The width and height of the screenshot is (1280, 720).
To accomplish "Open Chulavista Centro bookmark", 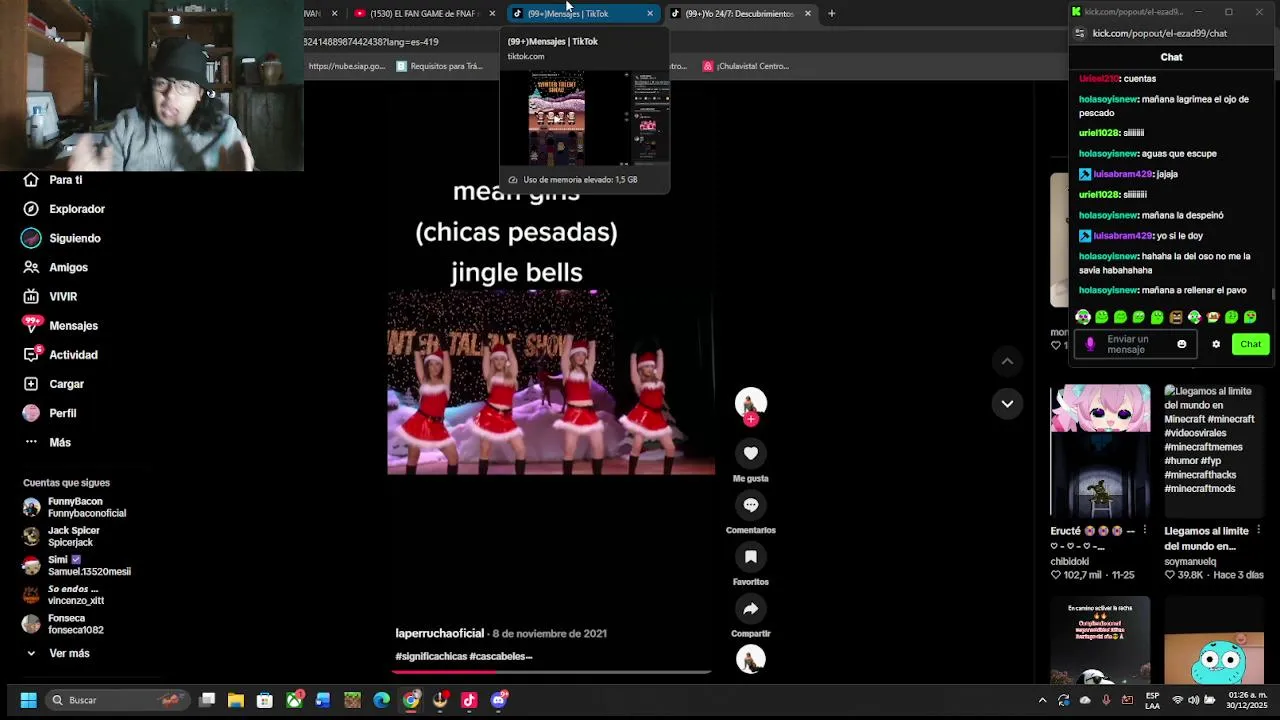I will coord(746,66).
